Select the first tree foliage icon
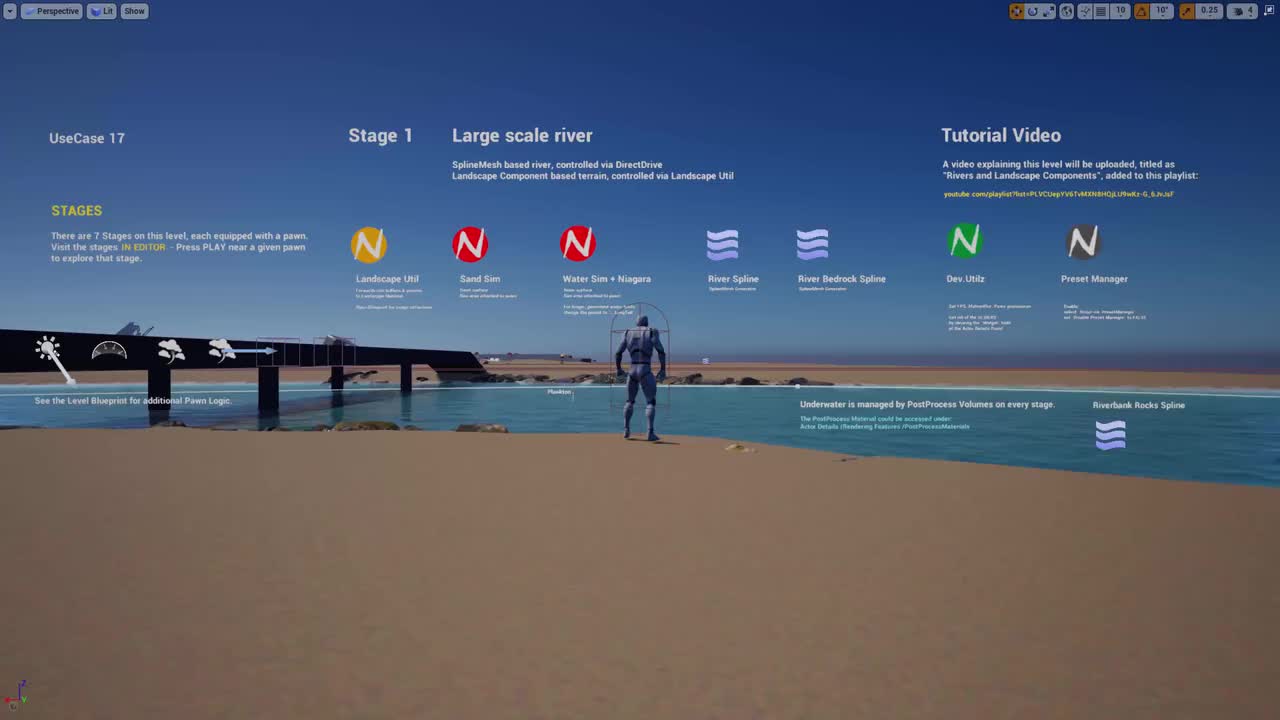This screenshot has width=1280, height=720. (x=171, y=350)
